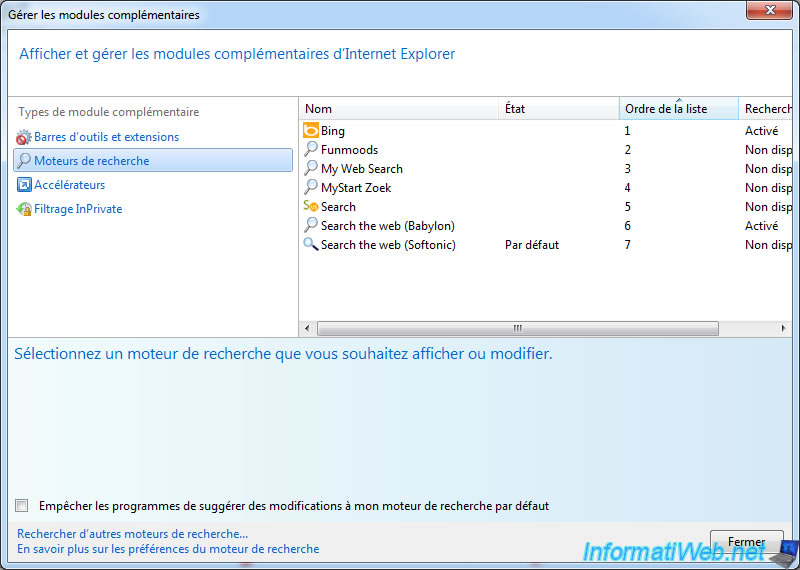
Task: Sort by Ordre de la liste column
Action: [678, 109]
